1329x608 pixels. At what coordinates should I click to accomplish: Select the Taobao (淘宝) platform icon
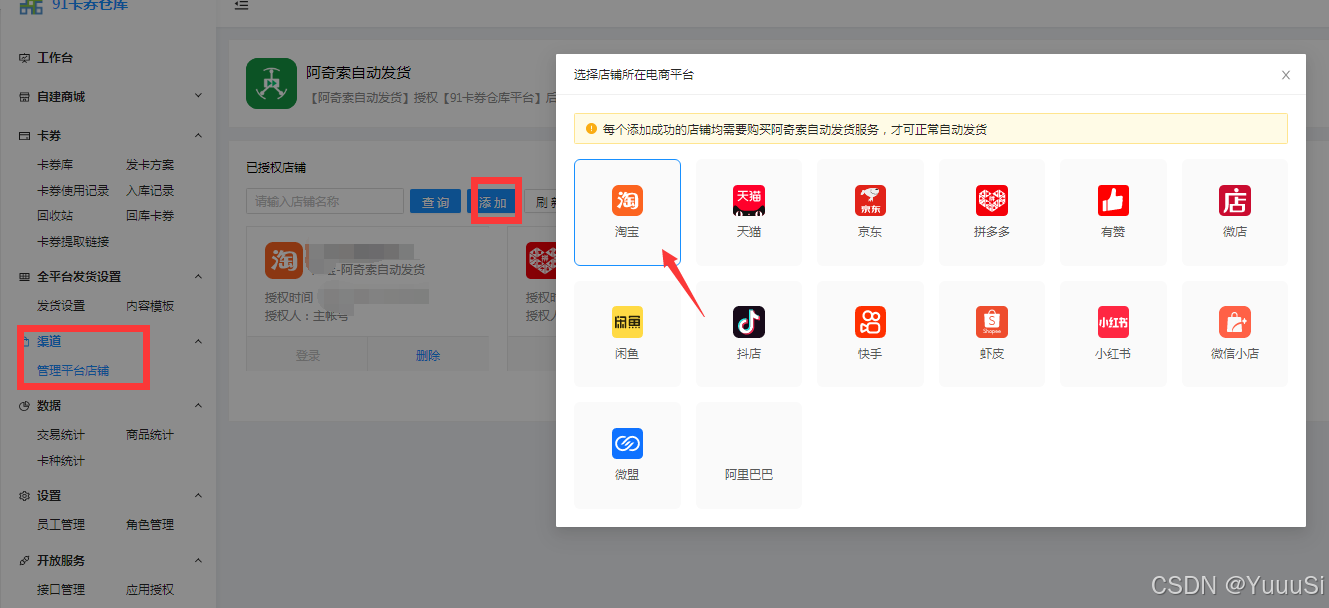click(x=627, y=200)
